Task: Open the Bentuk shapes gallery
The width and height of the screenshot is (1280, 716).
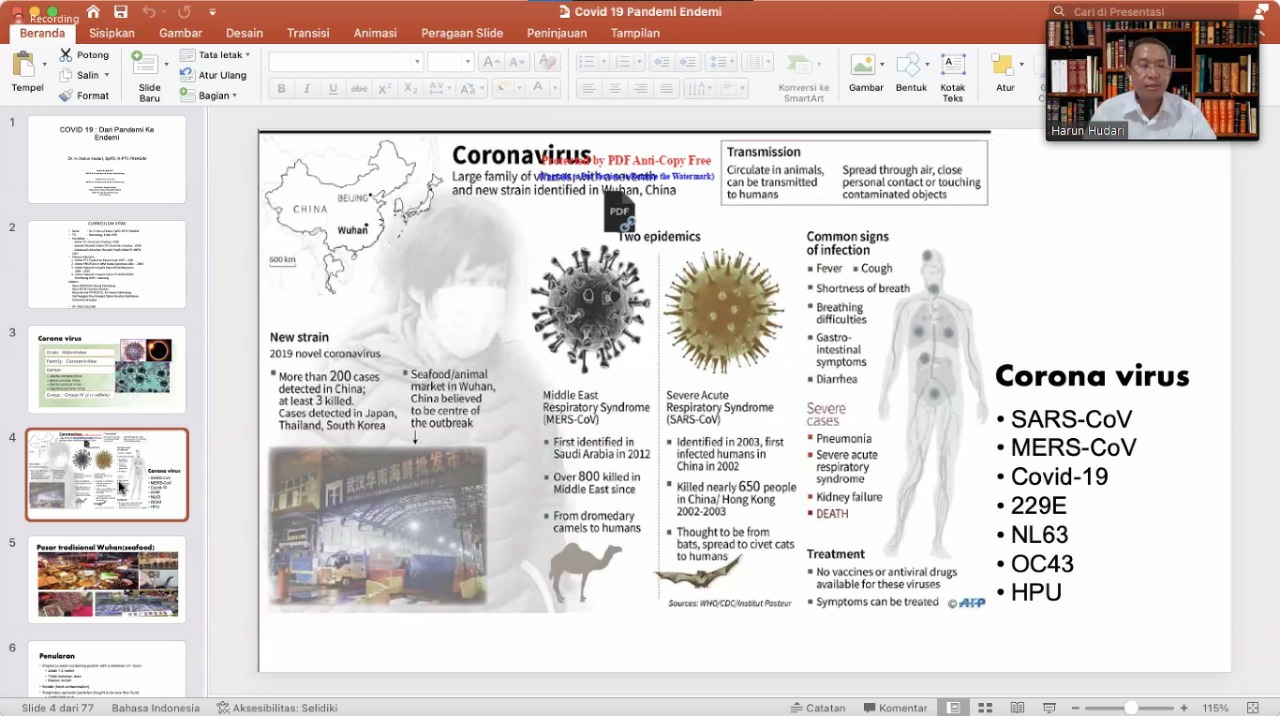Action: pos(911,75)
